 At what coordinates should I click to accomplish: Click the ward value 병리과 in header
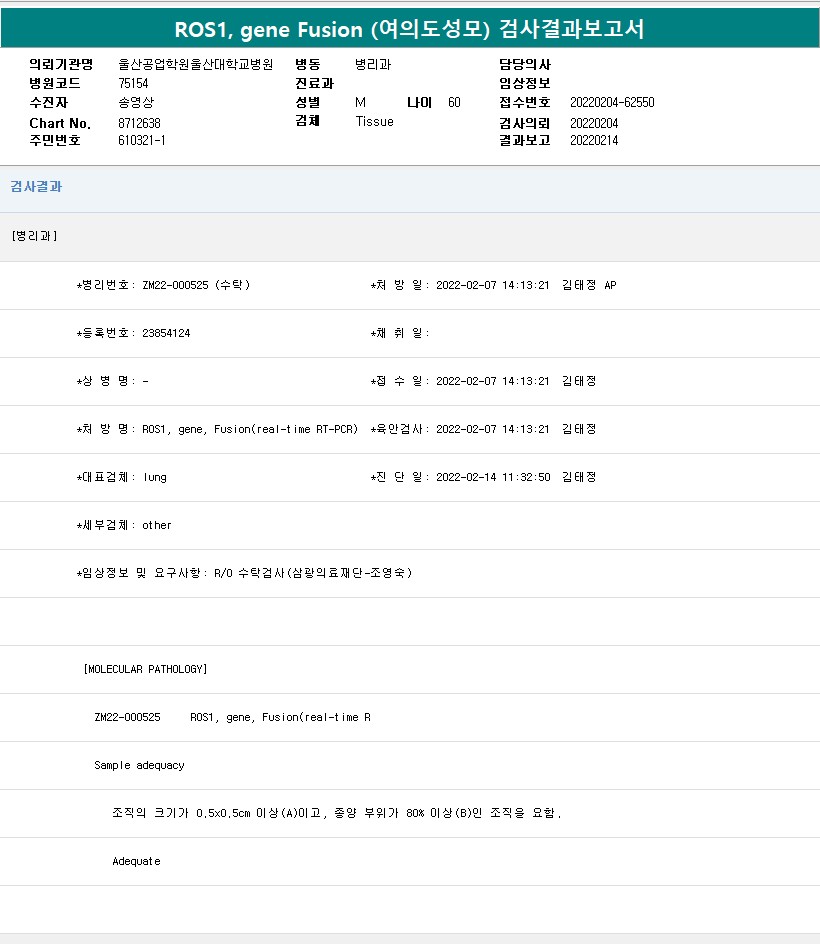coord(373,64)
